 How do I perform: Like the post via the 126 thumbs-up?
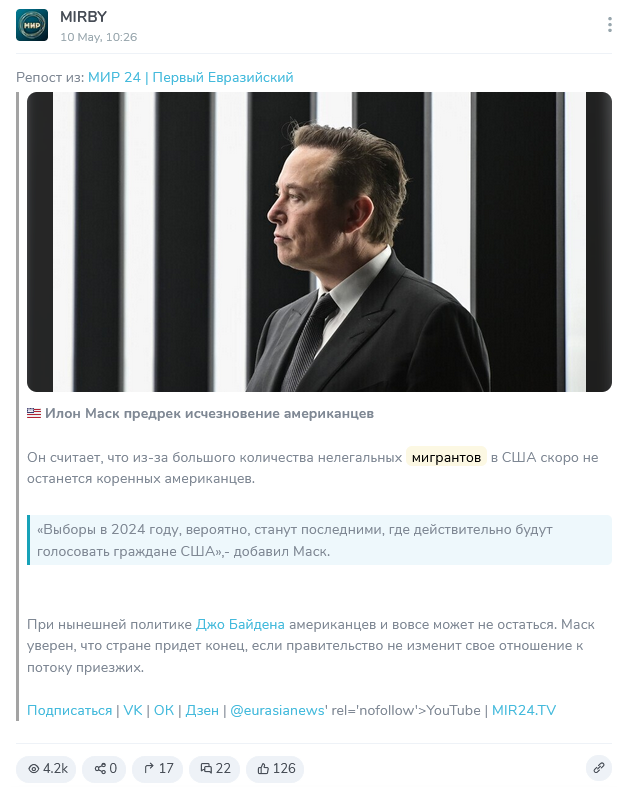point(276,769)
